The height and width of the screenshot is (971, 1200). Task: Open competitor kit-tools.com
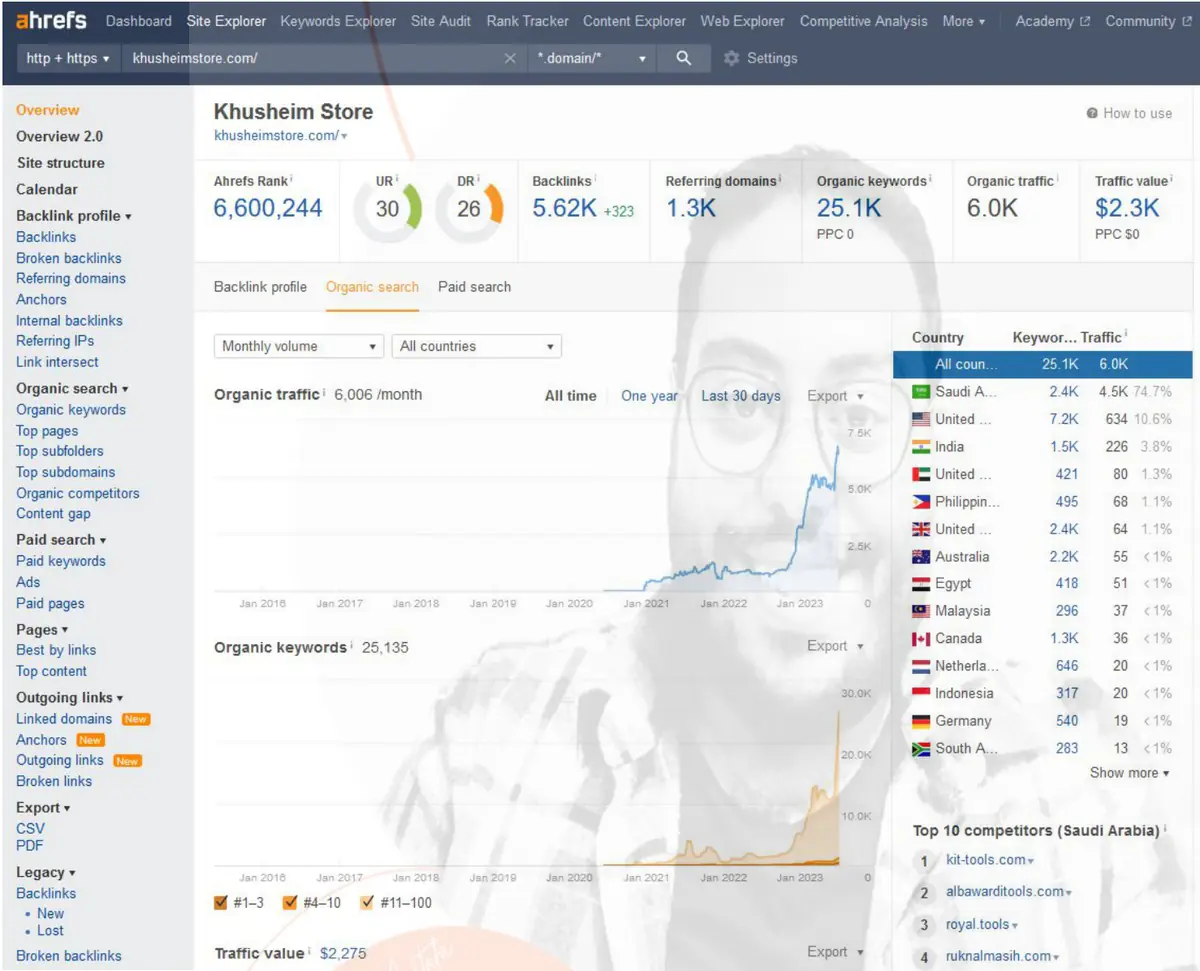[986, 860]
